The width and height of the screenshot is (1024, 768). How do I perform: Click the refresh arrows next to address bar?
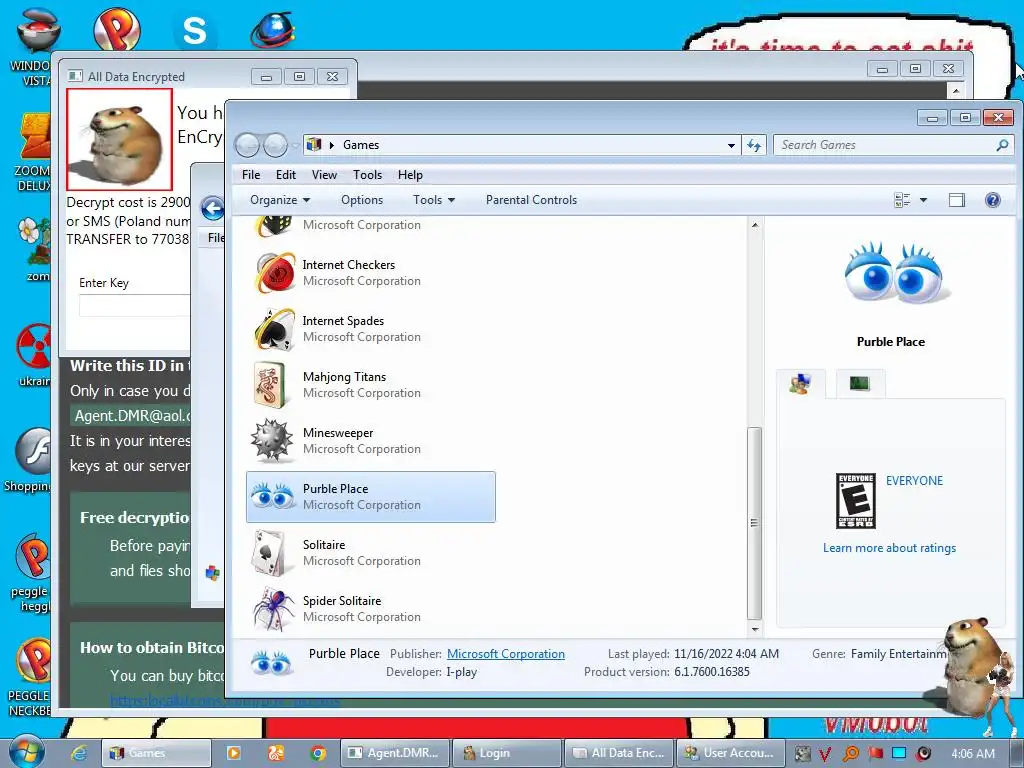coord(754,145)
